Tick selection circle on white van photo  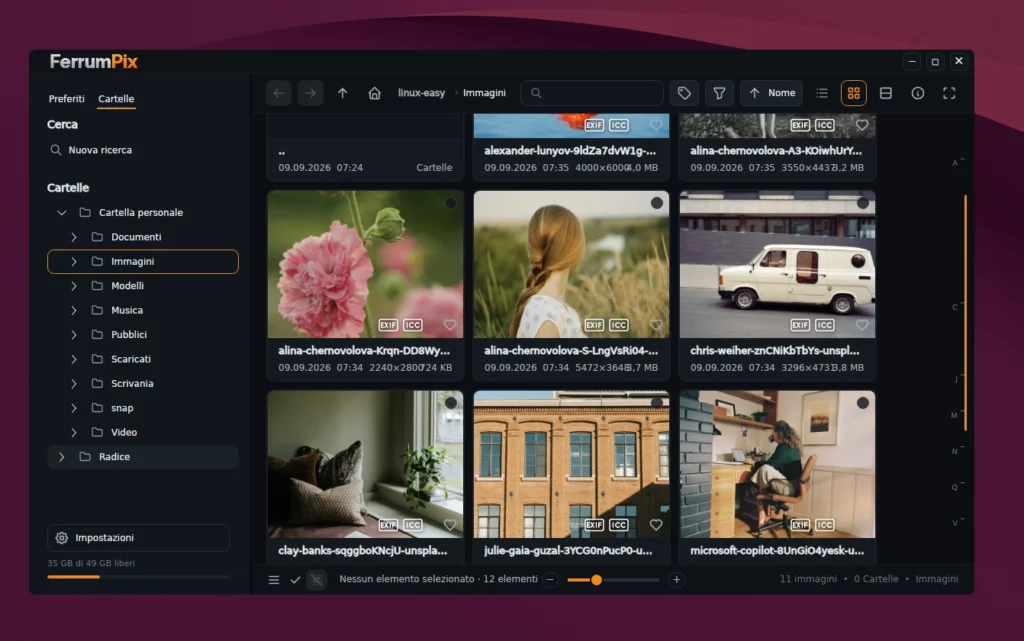pyautogui.click(x=863, y=203)
